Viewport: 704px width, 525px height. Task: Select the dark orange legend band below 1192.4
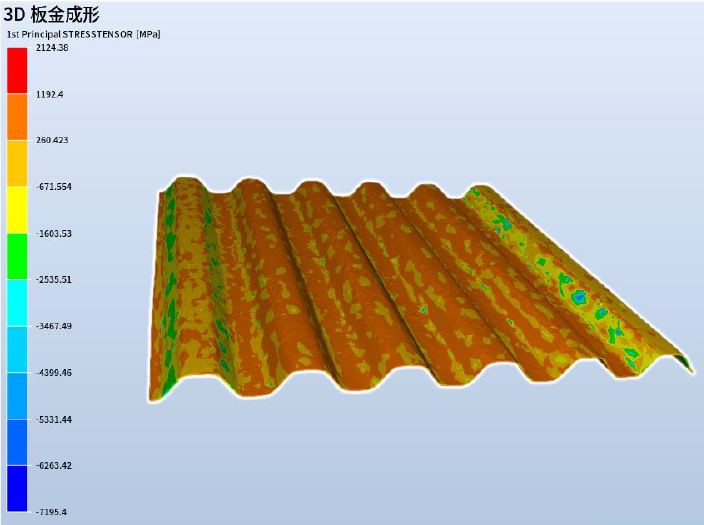(17, 117)
